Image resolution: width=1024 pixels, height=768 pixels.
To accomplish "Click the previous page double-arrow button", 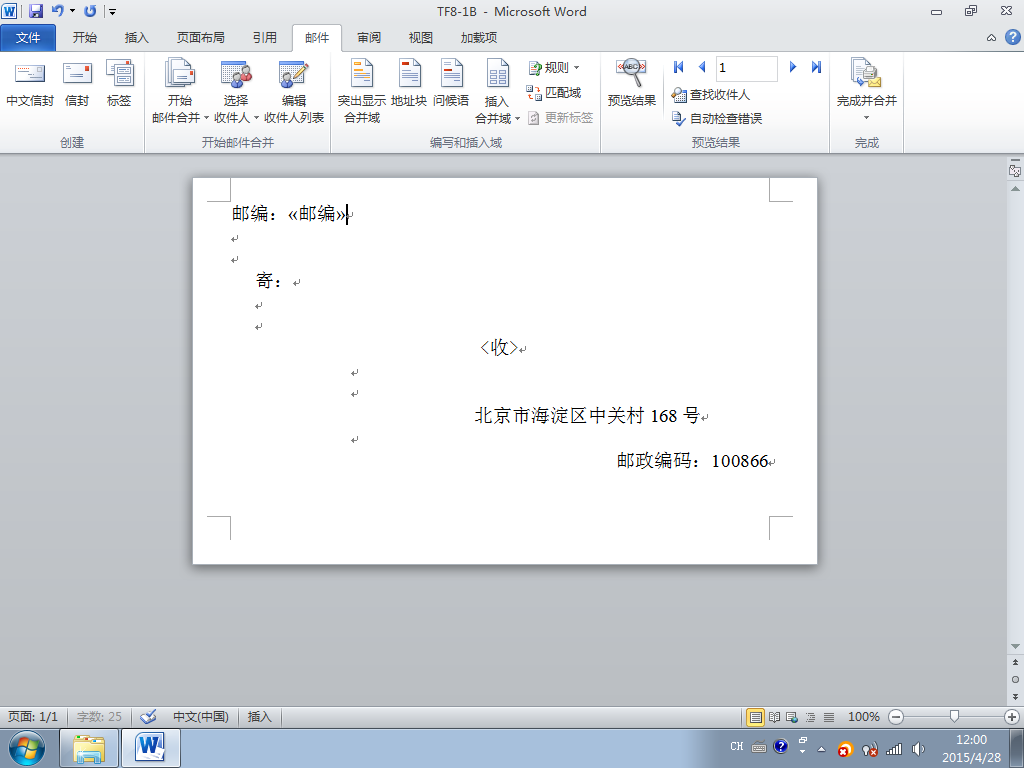I will [1015, 662].
